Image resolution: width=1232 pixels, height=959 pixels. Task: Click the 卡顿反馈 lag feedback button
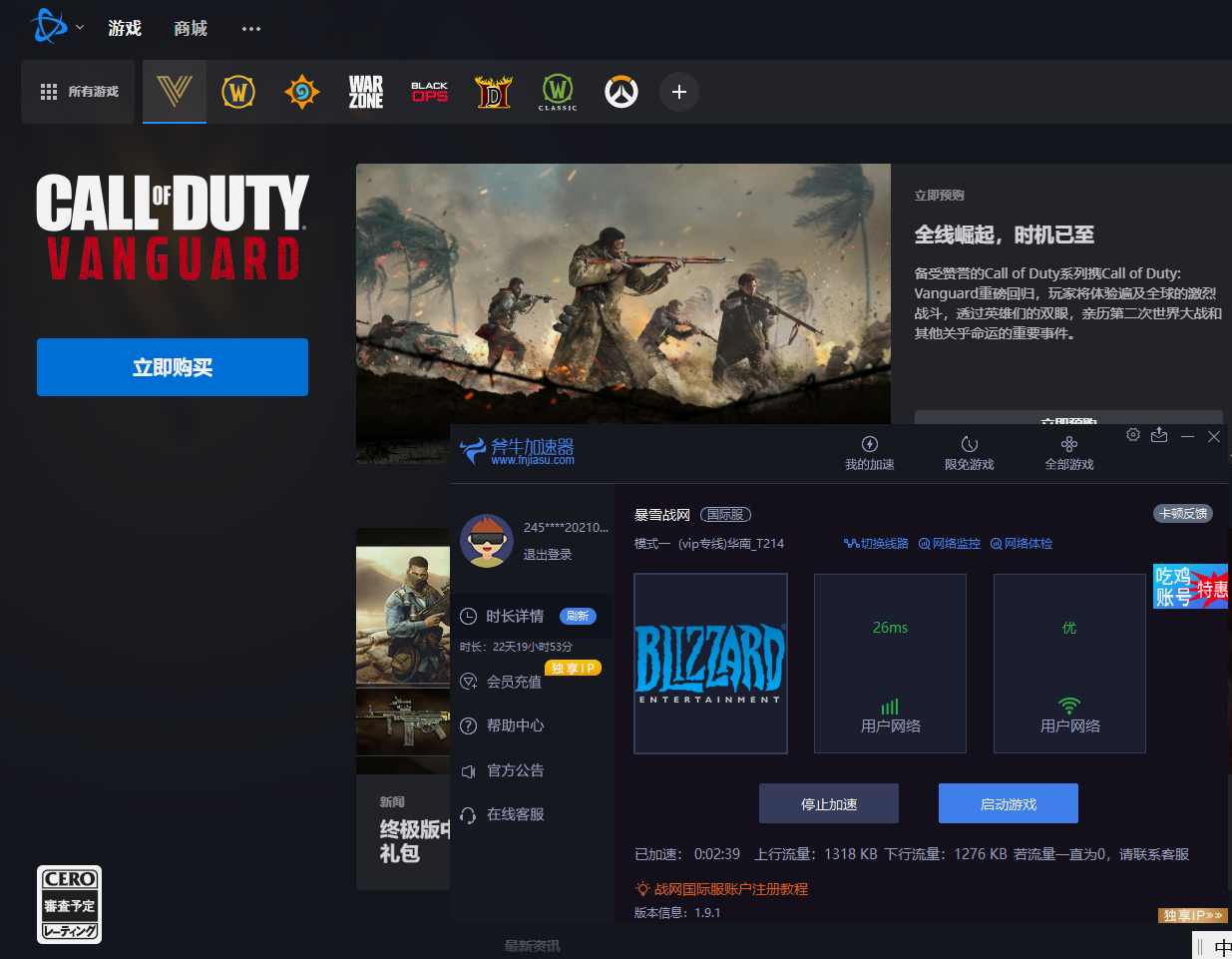tap(1183, 514)
